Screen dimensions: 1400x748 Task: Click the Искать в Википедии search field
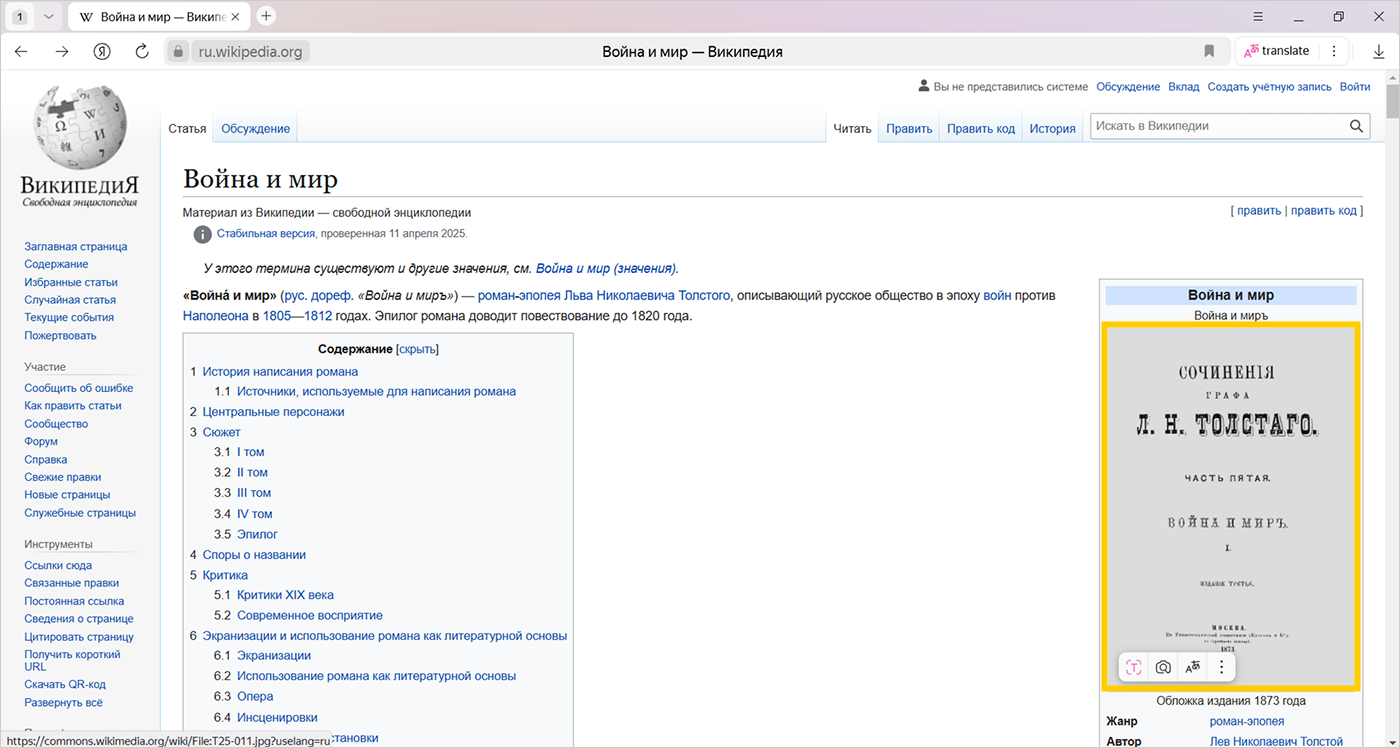pos(1215,126)
